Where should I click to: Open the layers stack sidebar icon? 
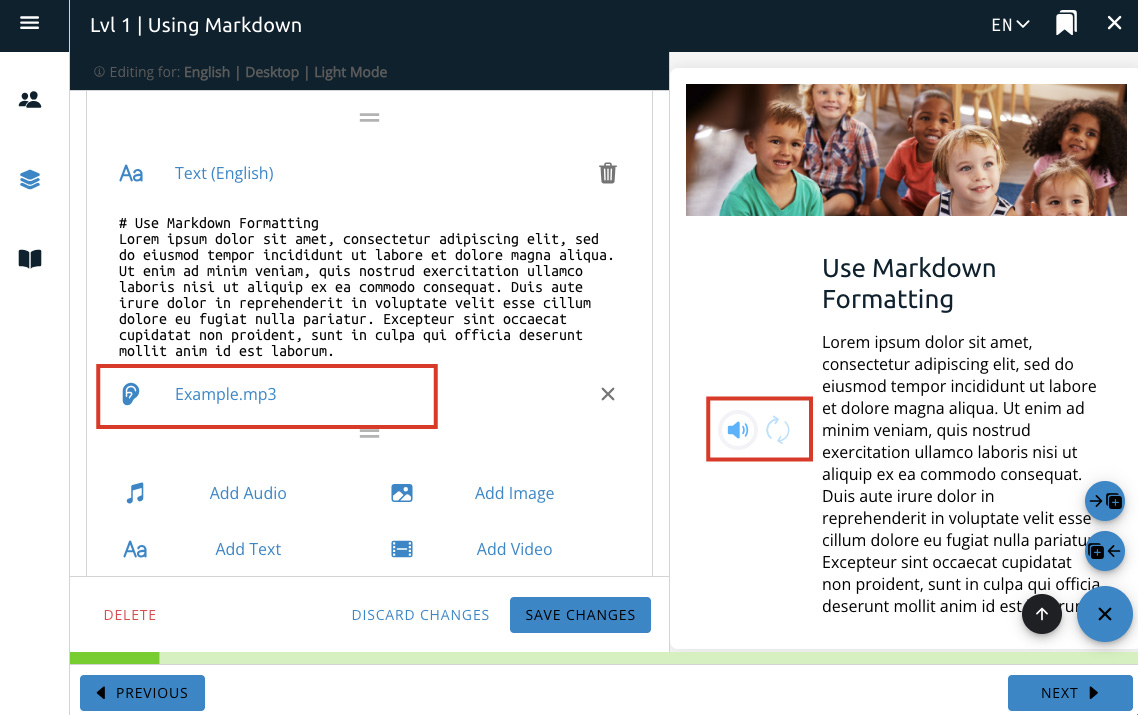coord(30,180)
